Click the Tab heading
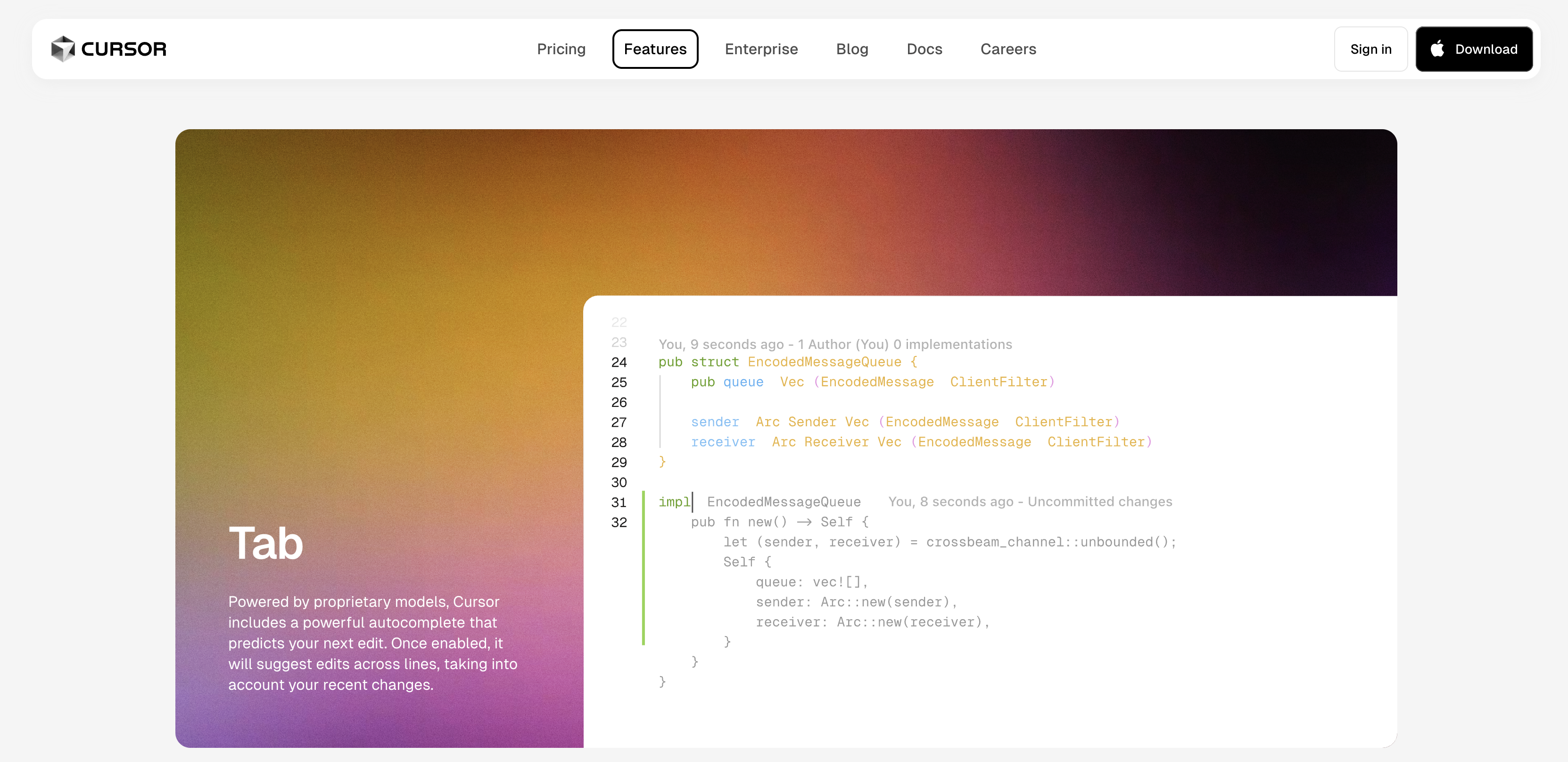 pyautogui.click(x=265, y=544)
